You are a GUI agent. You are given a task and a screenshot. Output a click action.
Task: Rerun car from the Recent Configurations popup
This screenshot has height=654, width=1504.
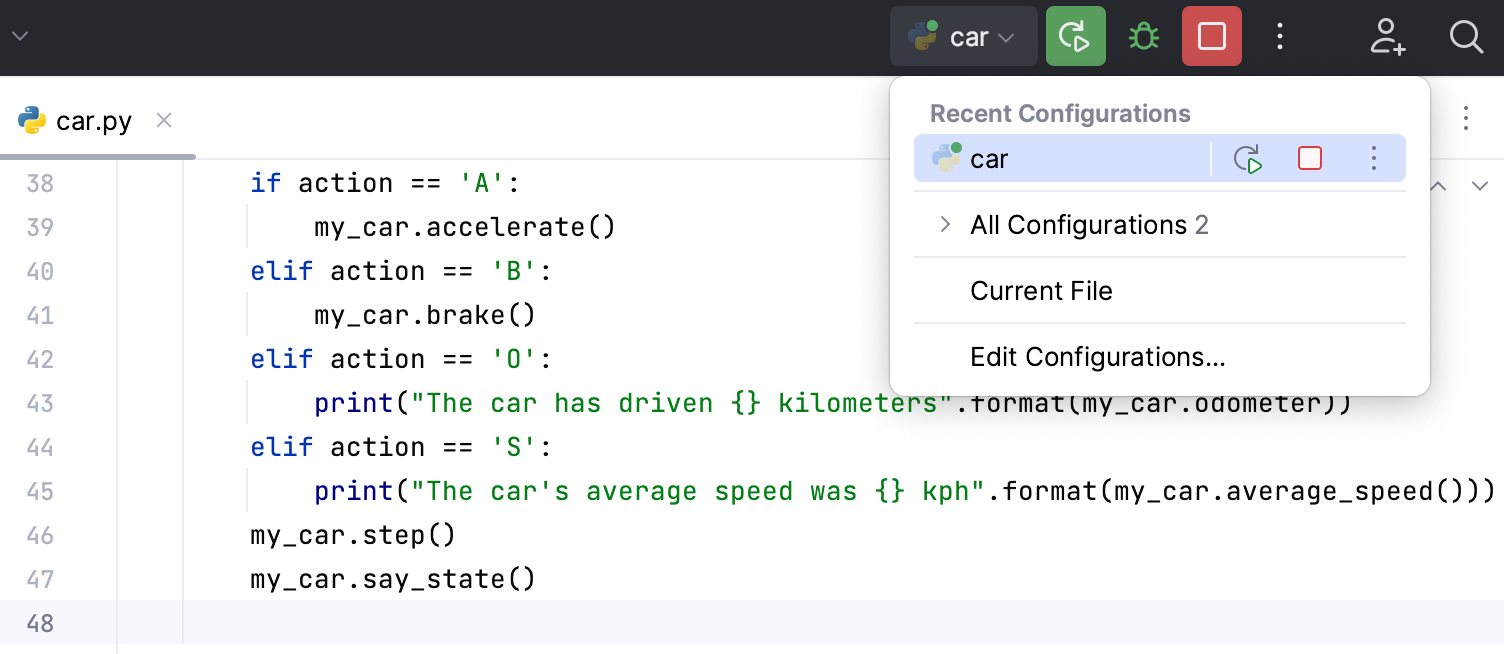[x=1247, y=157]
